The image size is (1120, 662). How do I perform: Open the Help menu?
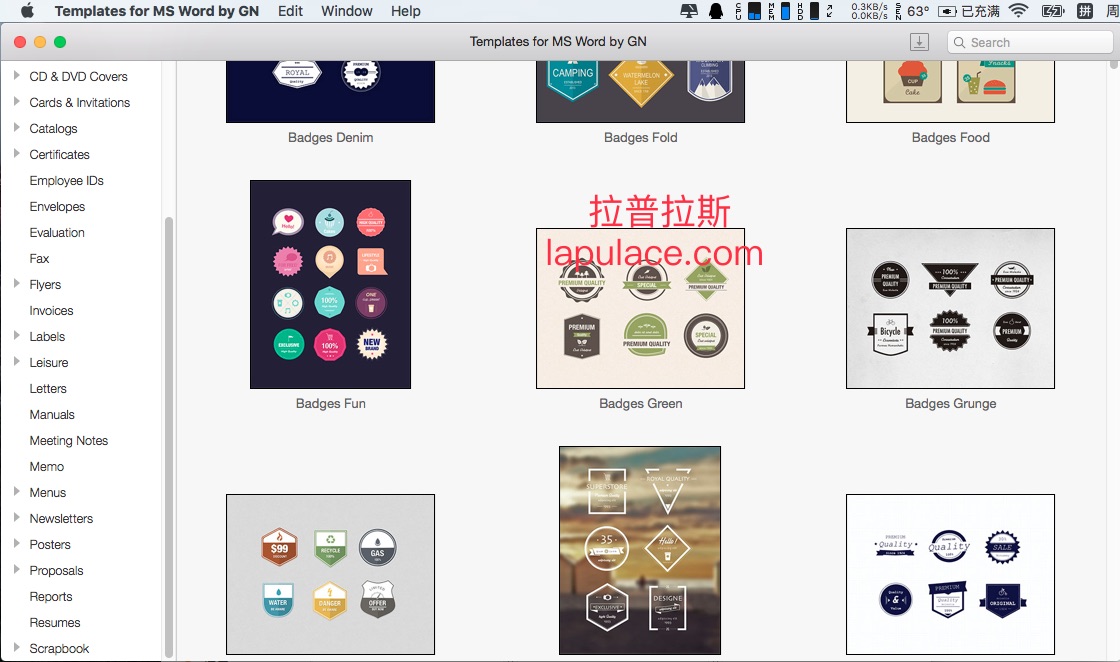406,11
